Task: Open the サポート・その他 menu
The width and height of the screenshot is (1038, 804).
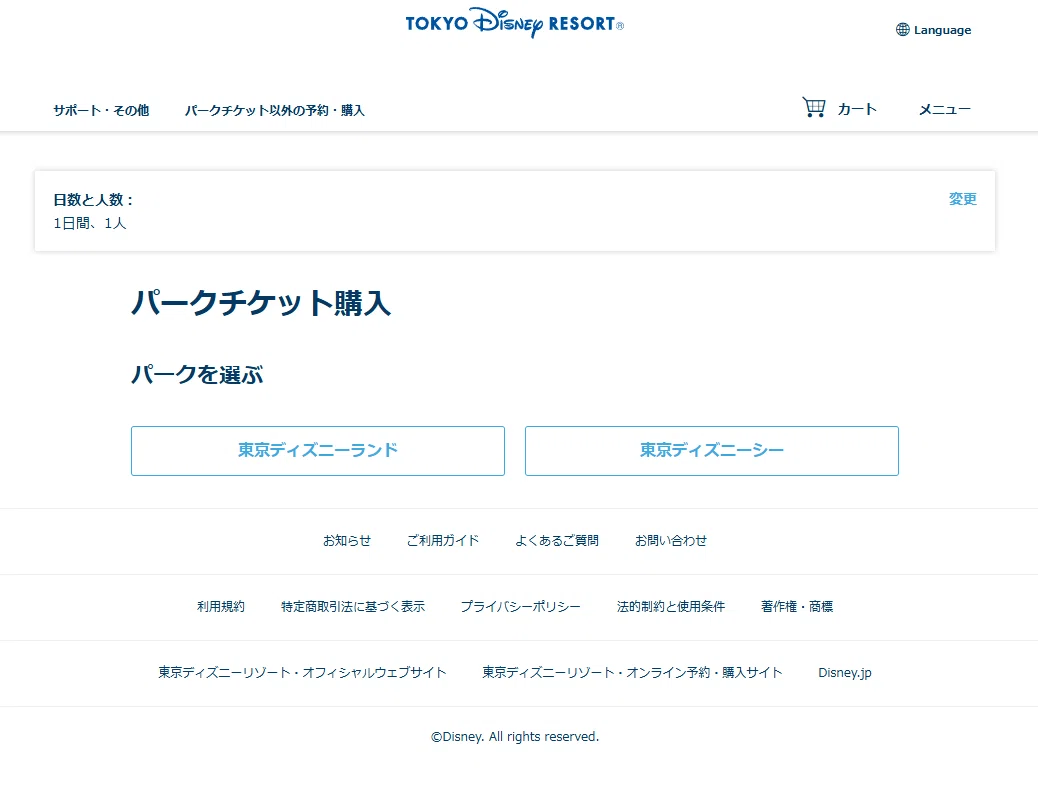Action: click(101, 111)
